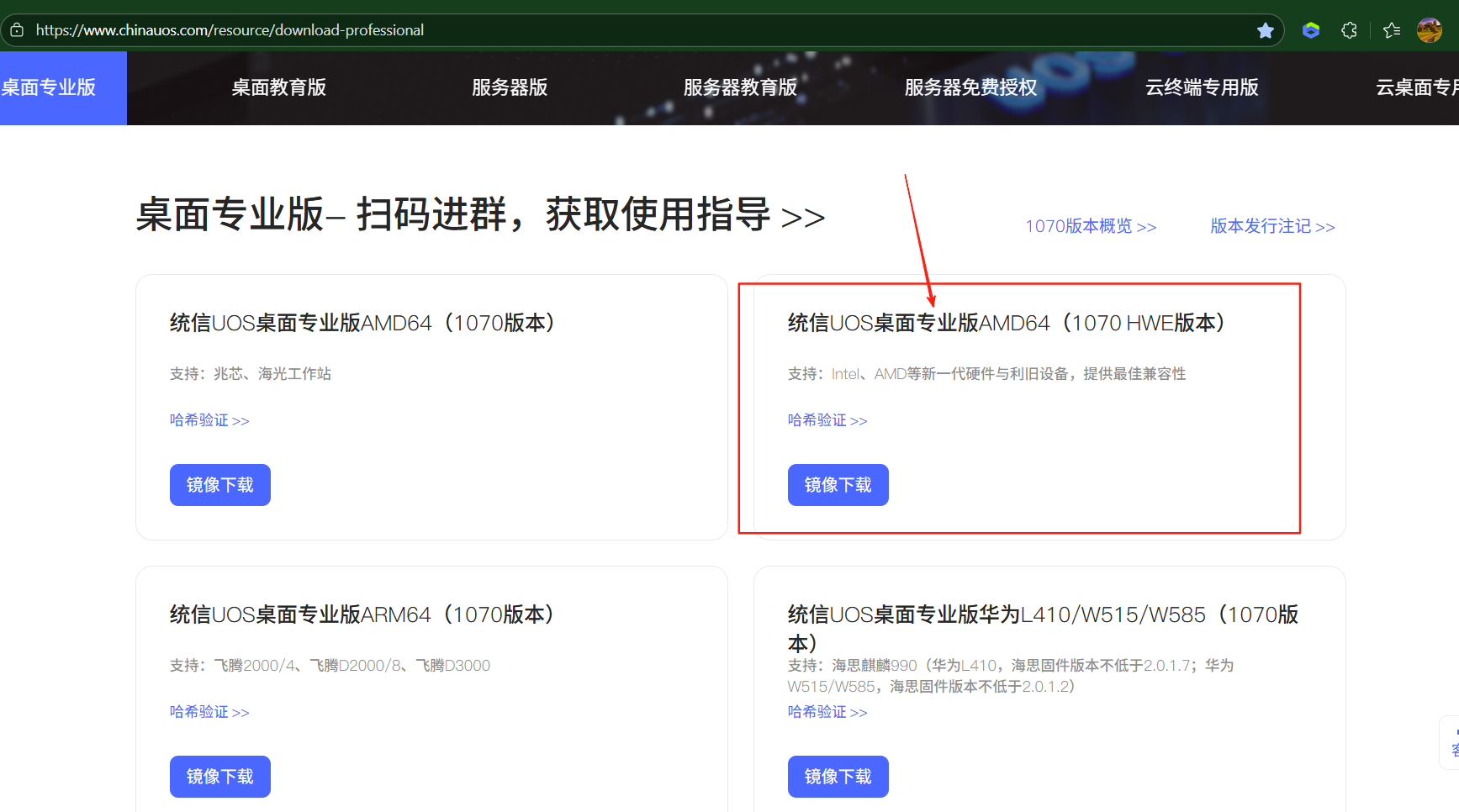1459x812 pixels.
Task: Click 哈希验证 under ARM64 1070版本
Action: pos(209,712)
